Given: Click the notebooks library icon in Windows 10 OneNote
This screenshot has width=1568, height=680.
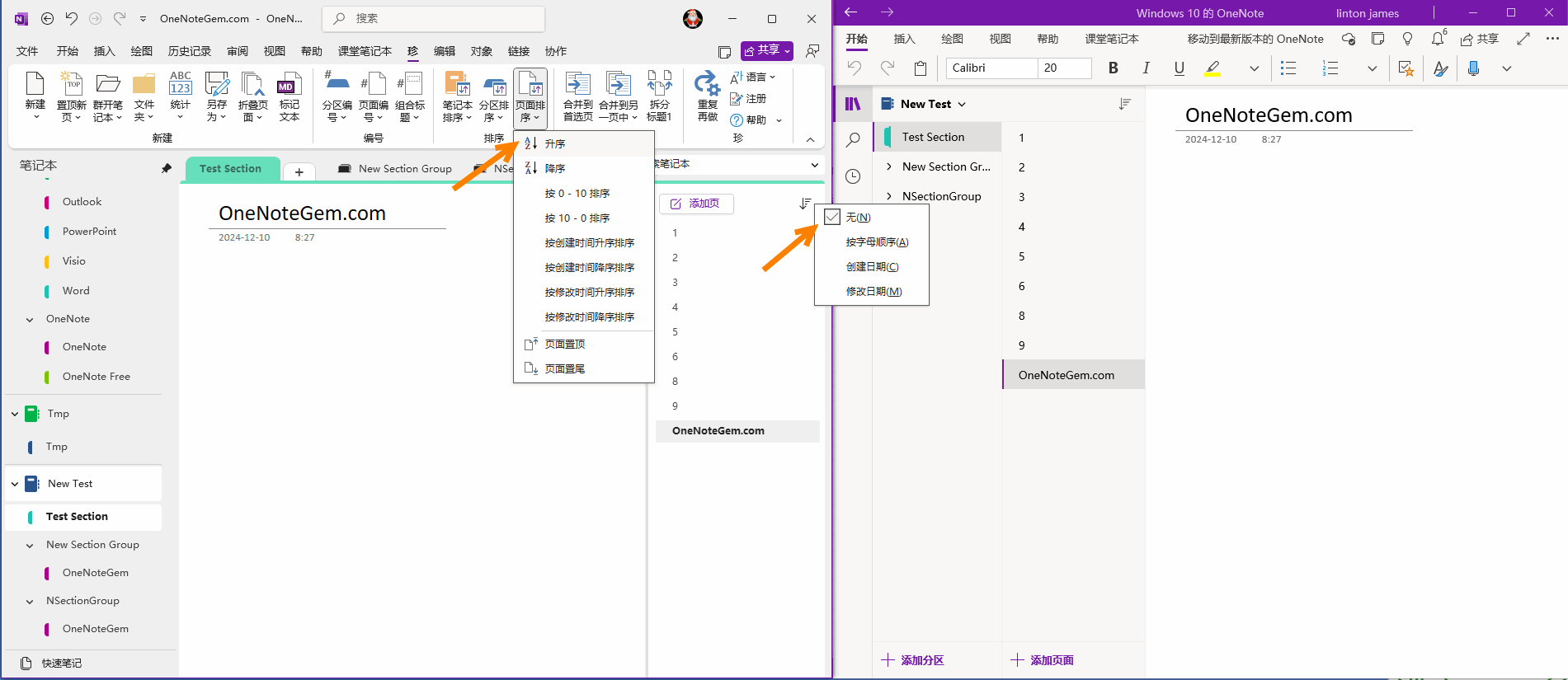Looking at the screenshot, I should (x=853, y=104).
